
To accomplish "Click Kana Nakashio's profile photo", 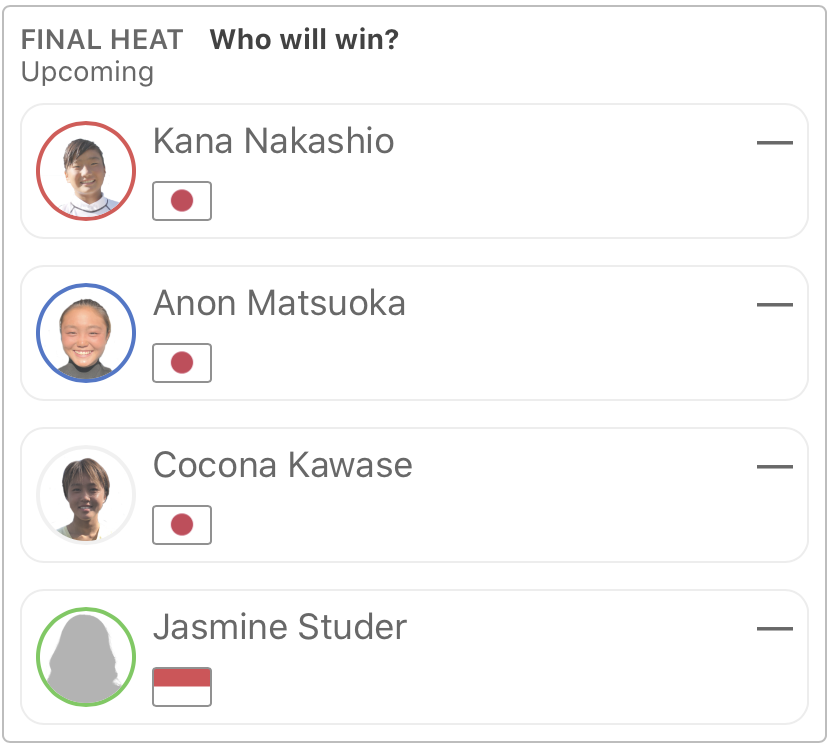I will [86, 171].
